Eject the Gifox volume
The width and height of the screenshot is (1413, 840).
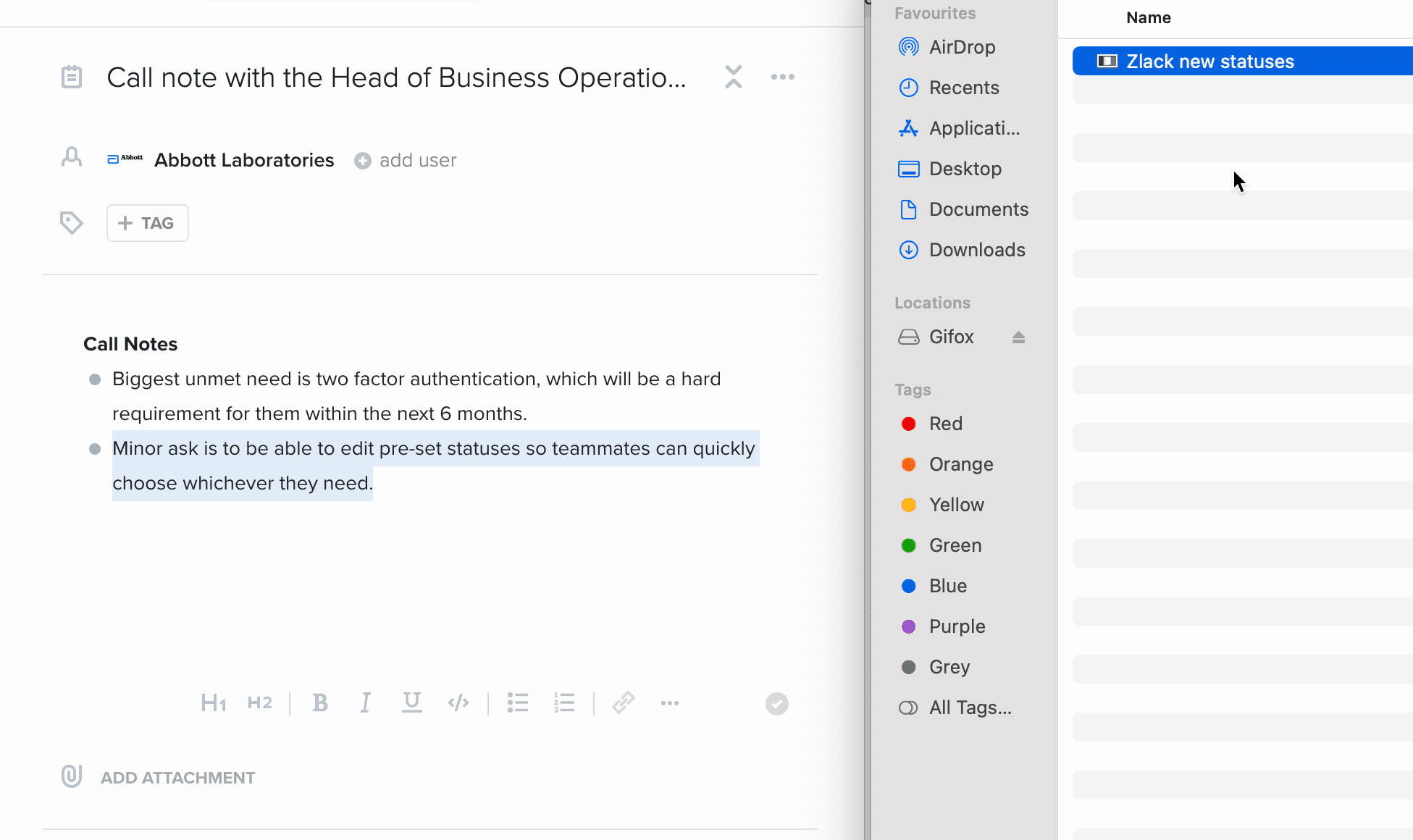click(x=1019, y=337)
